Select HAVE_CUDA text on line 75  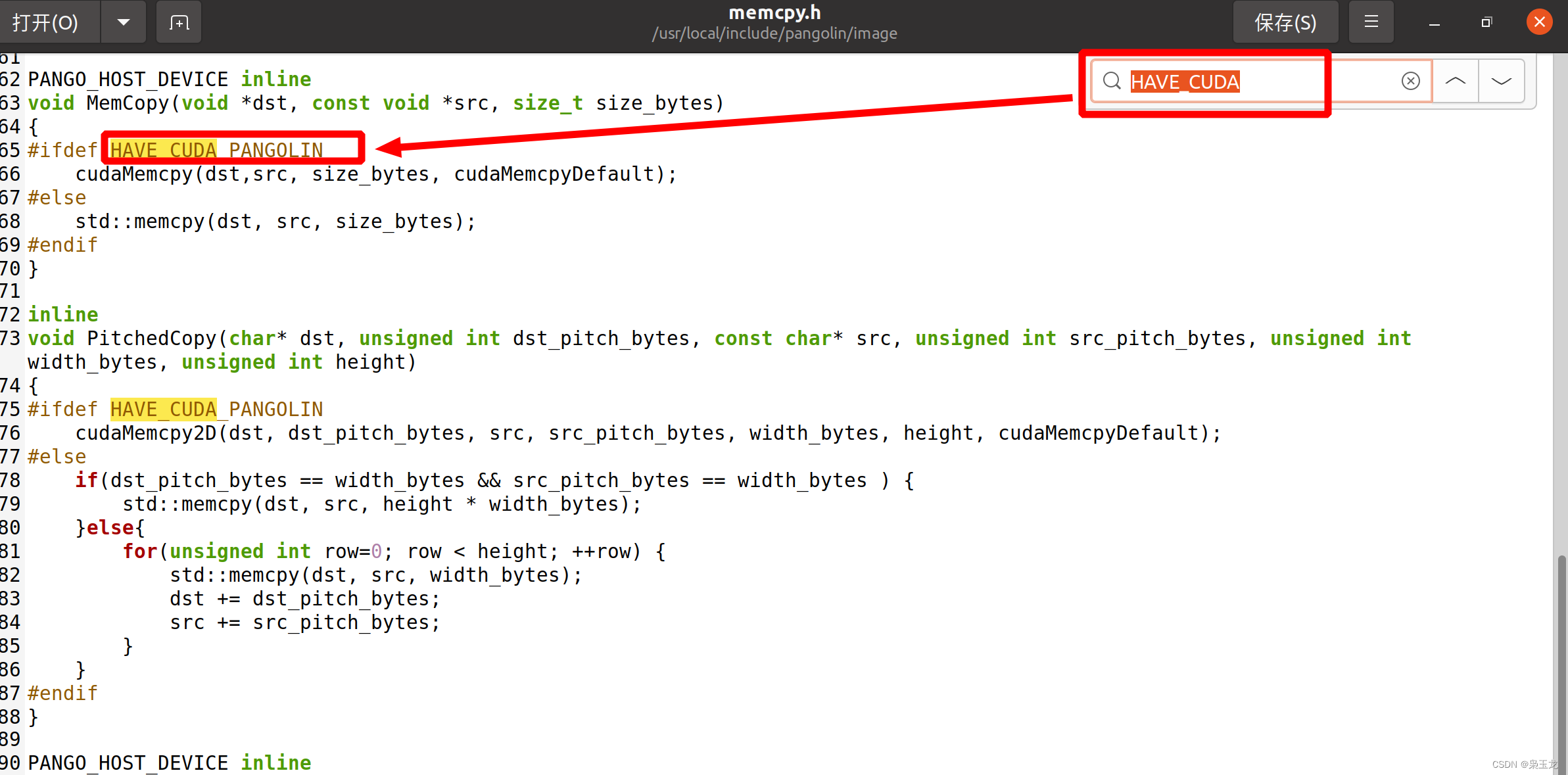(162, 408)
